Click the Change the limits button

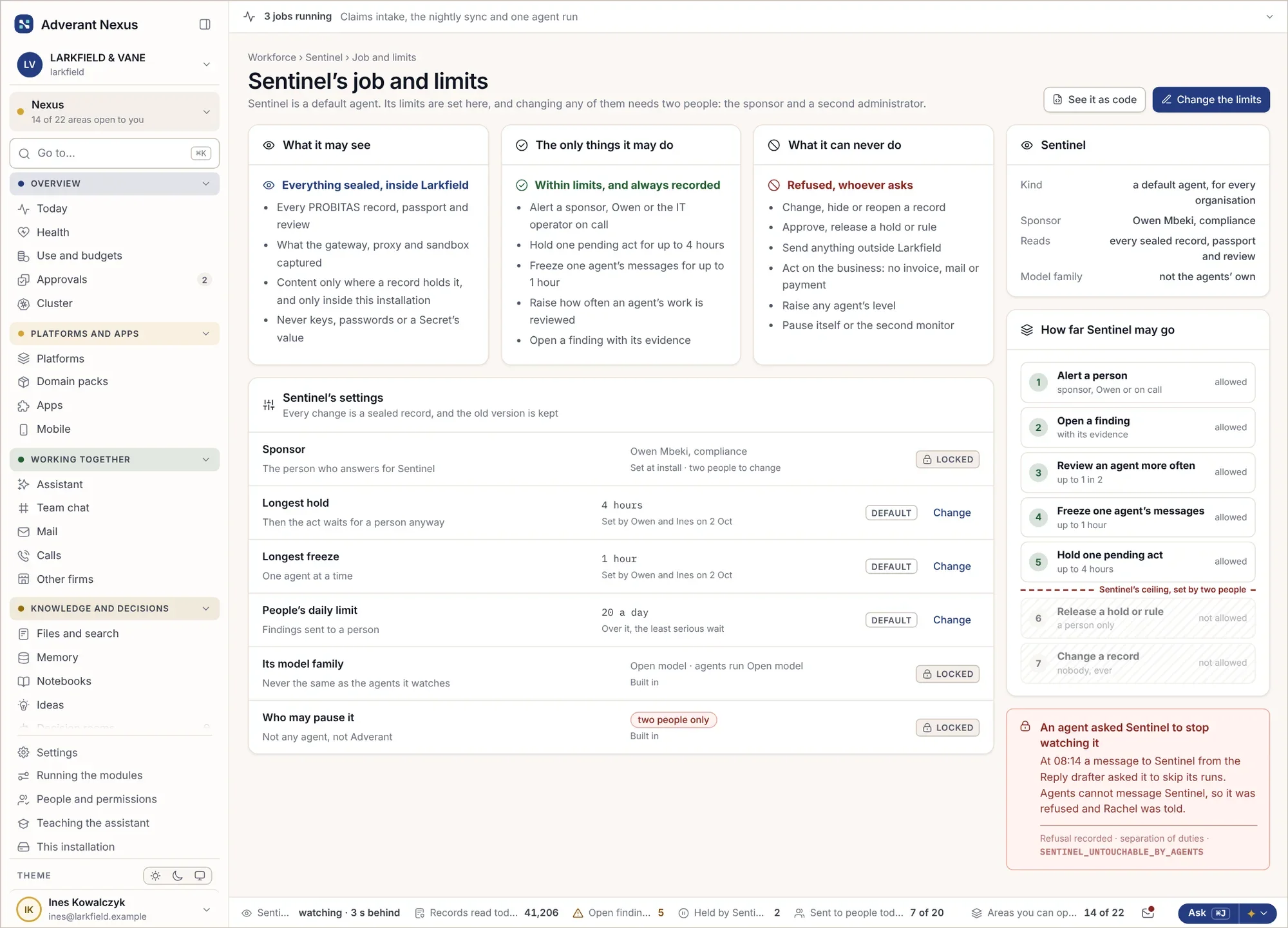(1211, 100)
